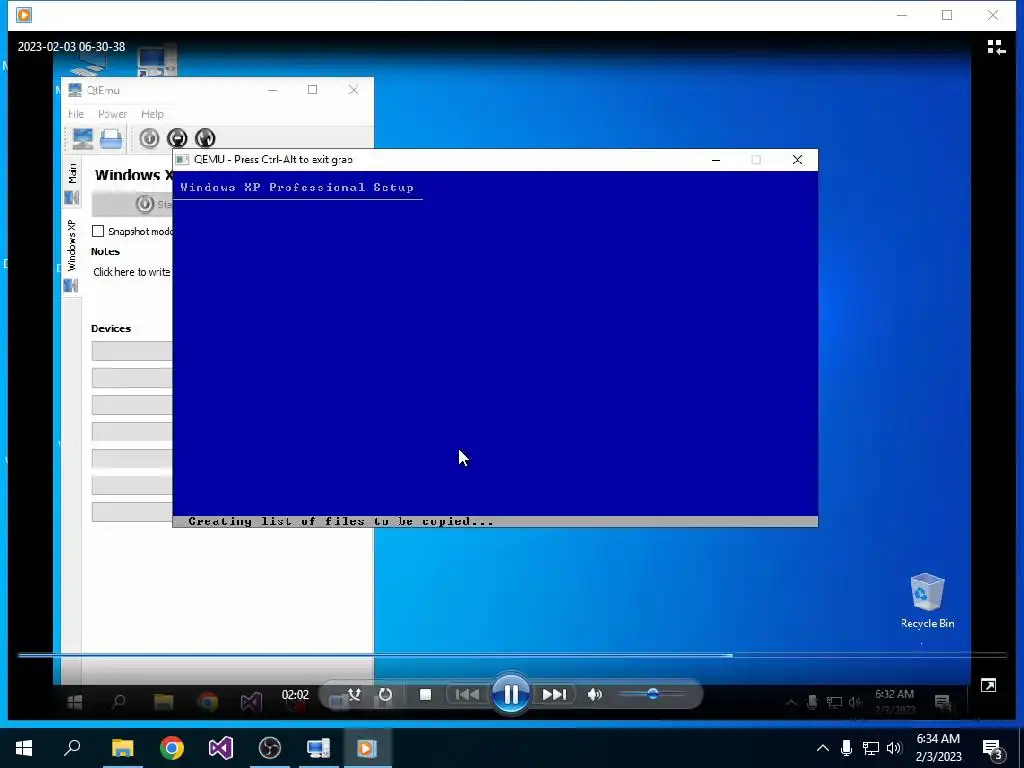Screen dimensions: 1024x768
Task: Click QtEmu's blue printer-shaped toolbar icon
Action: (x=111, y=138)
